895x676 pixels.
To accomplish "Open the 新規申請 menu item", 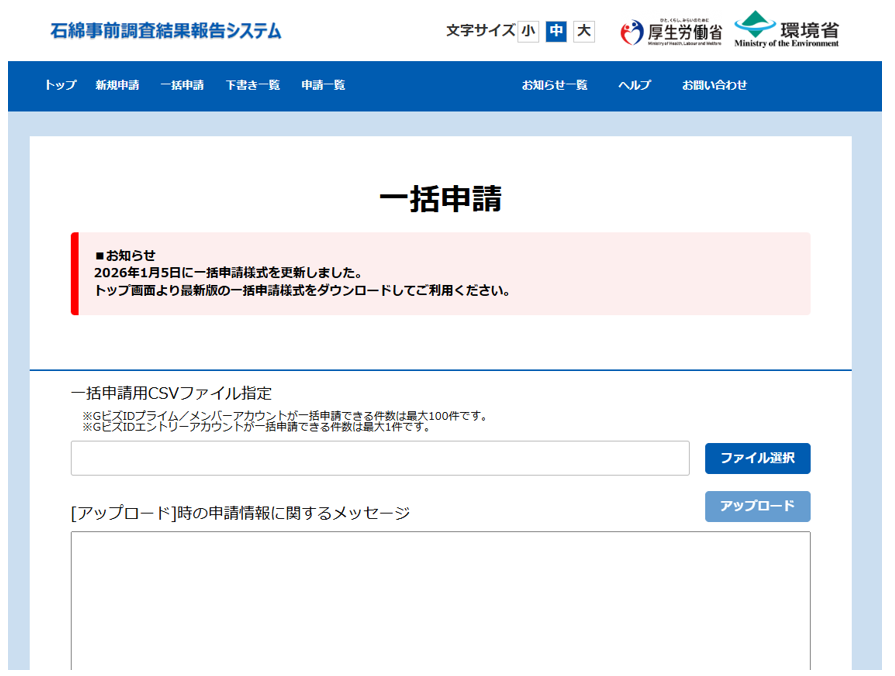I will click(x=117, y=85).
